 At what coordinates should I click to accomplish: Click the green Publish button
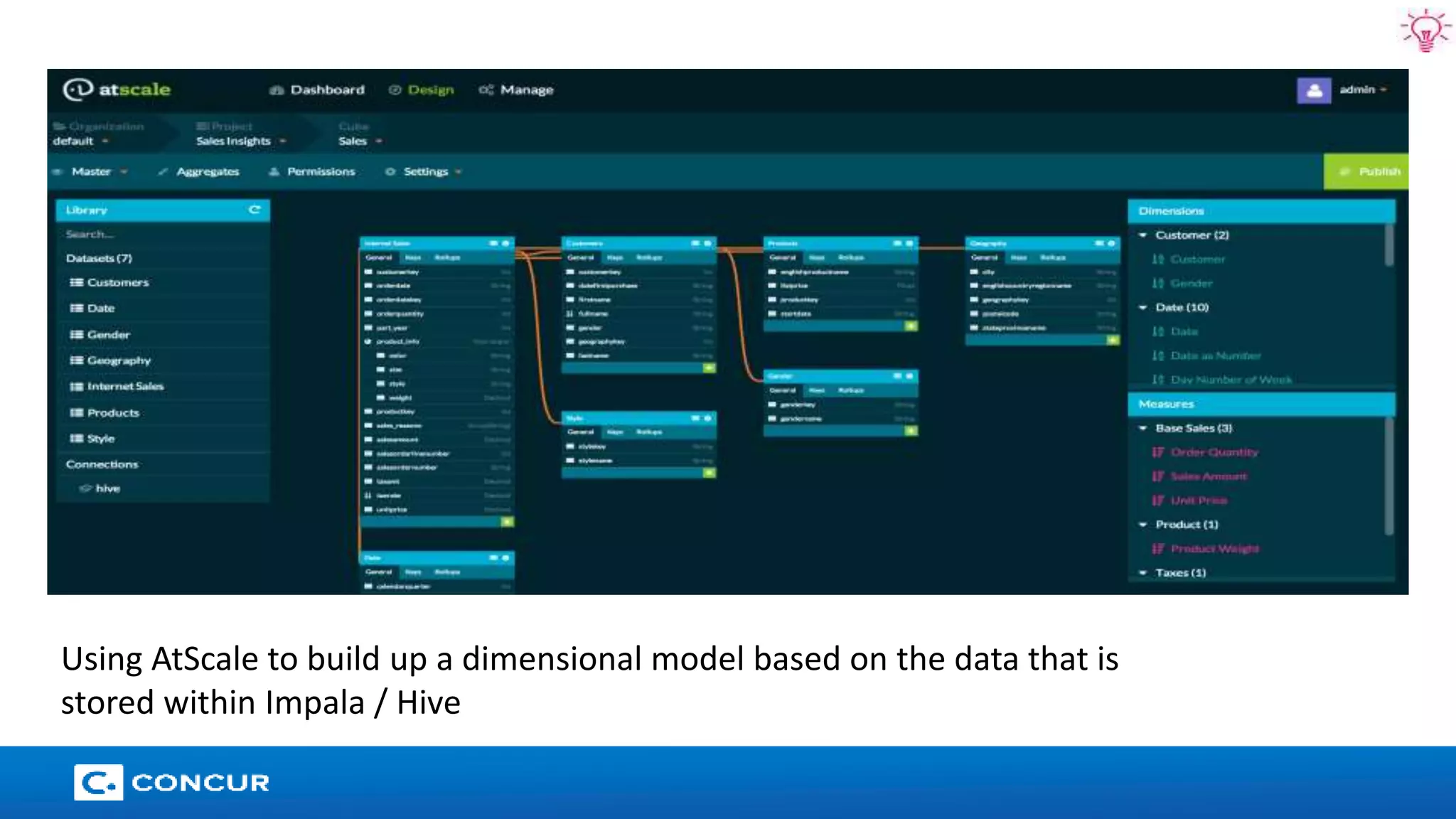tap(1366, 171)
